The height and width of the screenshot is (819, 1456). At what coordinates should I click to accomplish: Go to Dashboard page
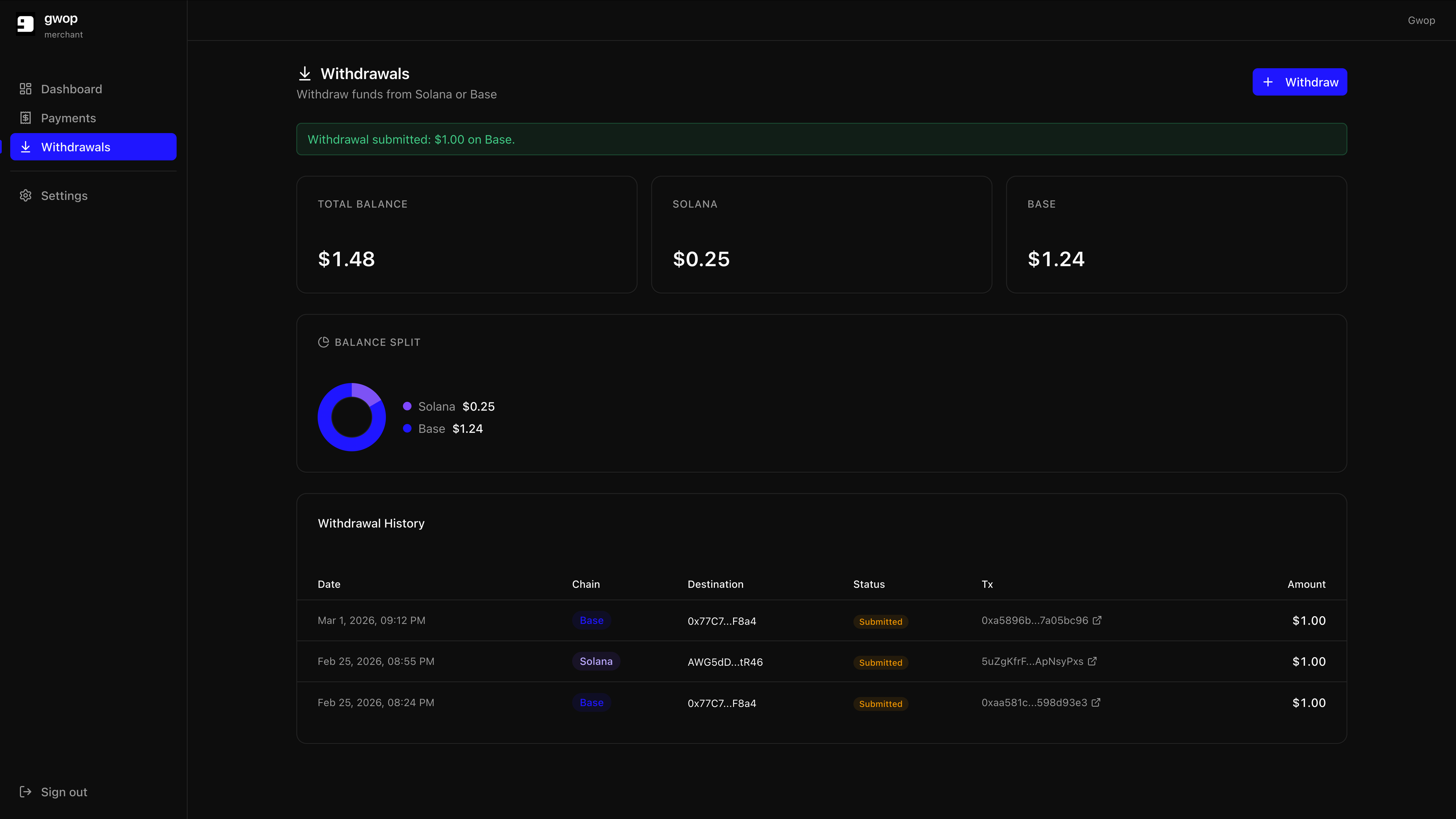tap(71, 89)
